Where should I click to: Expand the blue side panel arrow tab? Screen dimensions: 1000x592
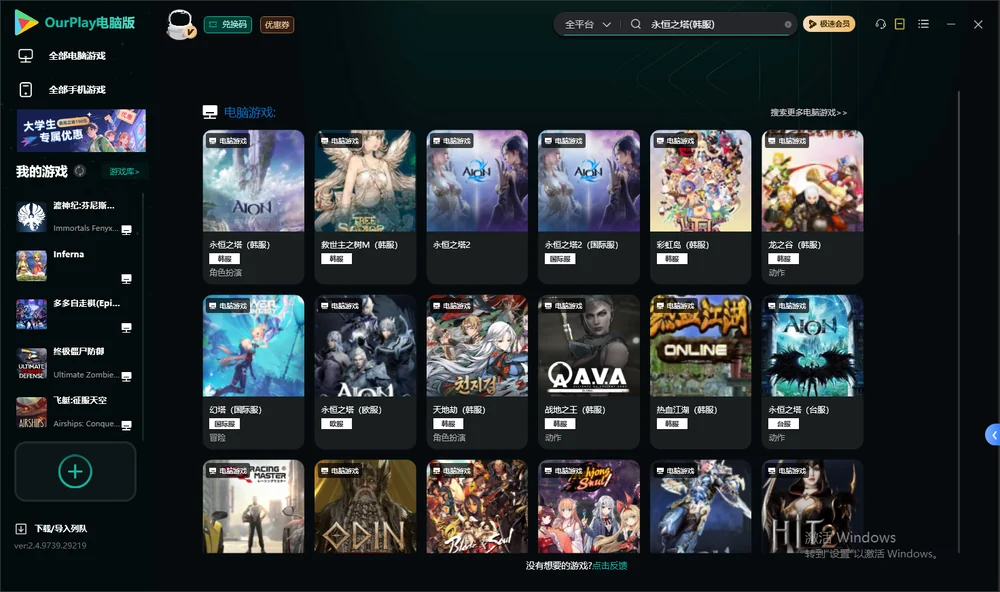[993, 435]
